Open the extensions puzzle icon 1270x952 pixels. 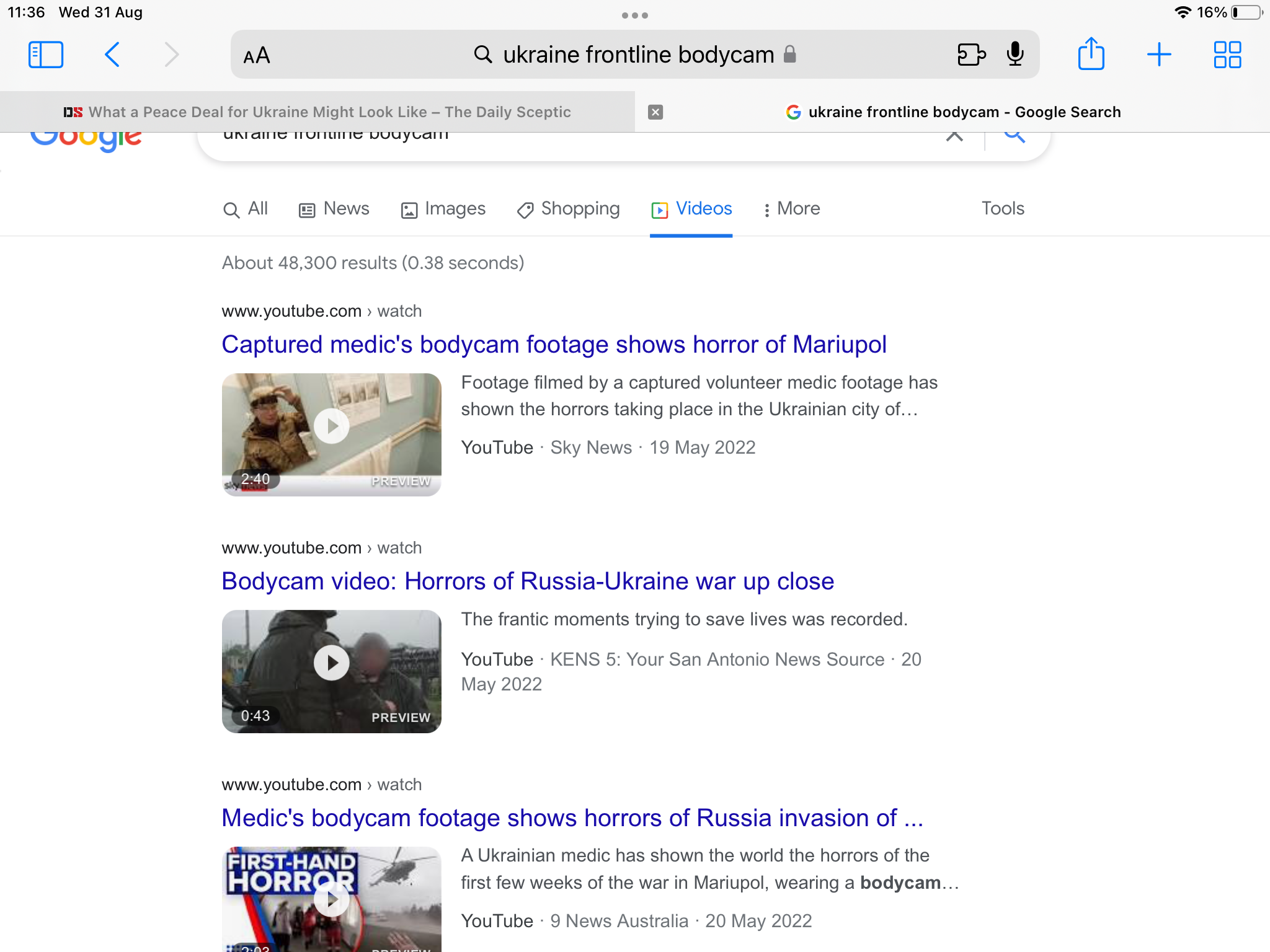[971, 55]
